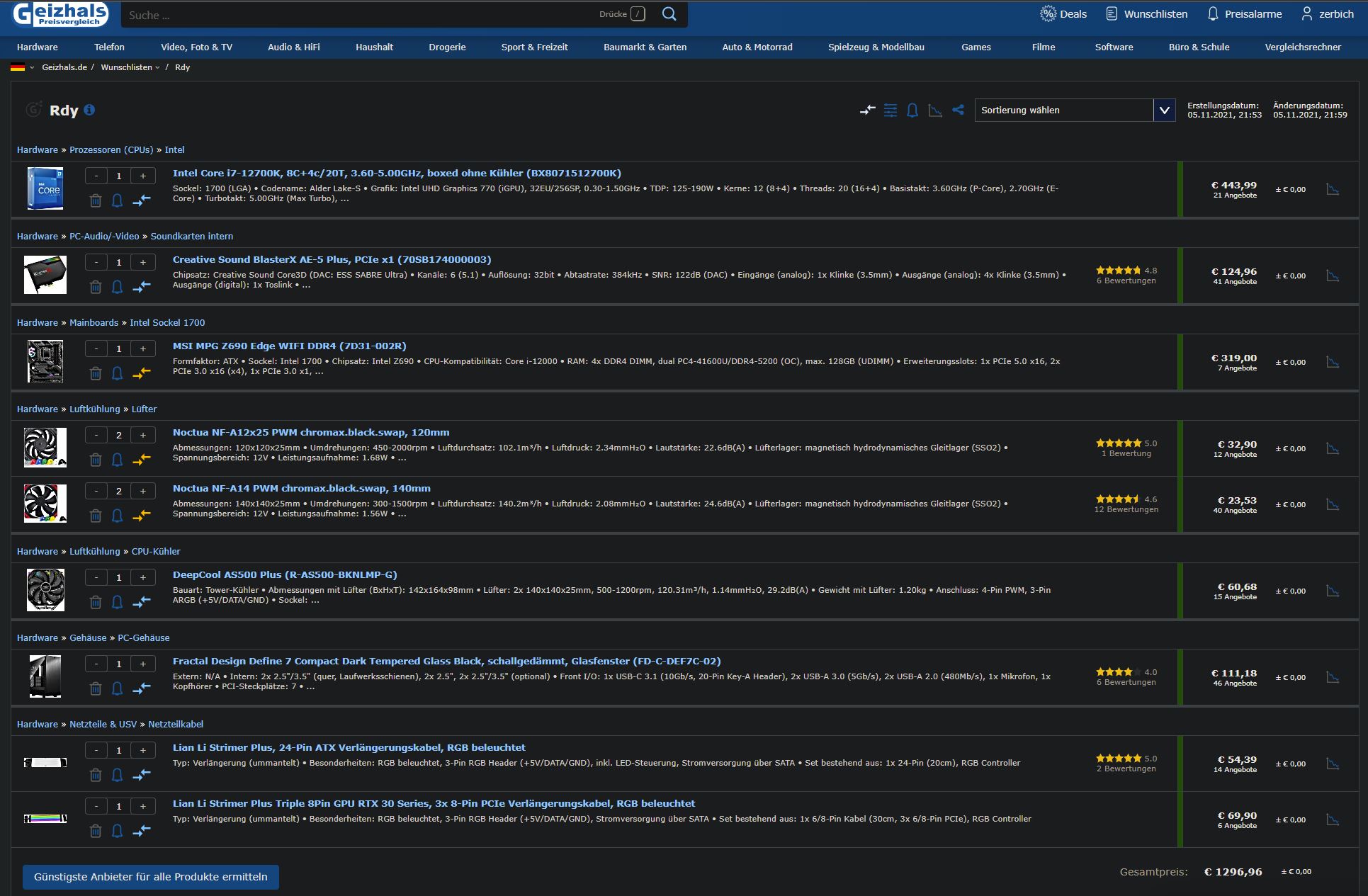Open the country flag selector
The height and width of the screenshot is (896, 1368).
click(22, 67)
